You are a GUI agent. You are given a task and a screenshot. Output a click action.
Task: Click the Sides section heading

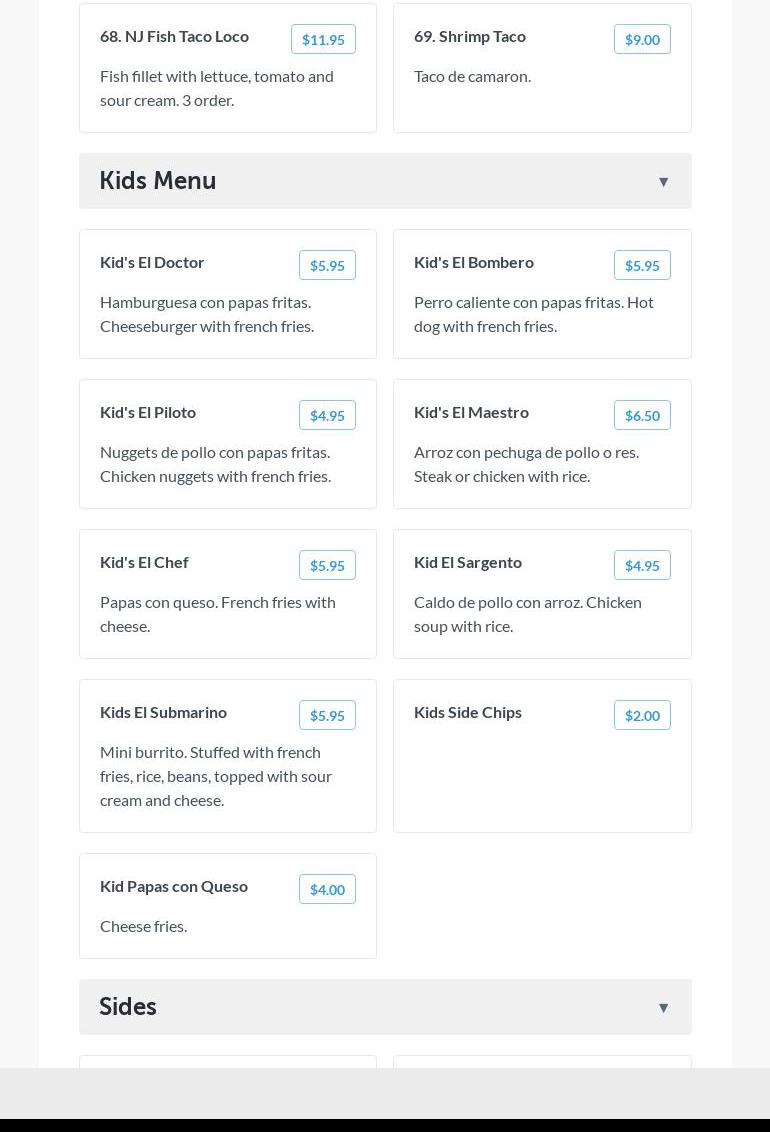point(128,1007)
